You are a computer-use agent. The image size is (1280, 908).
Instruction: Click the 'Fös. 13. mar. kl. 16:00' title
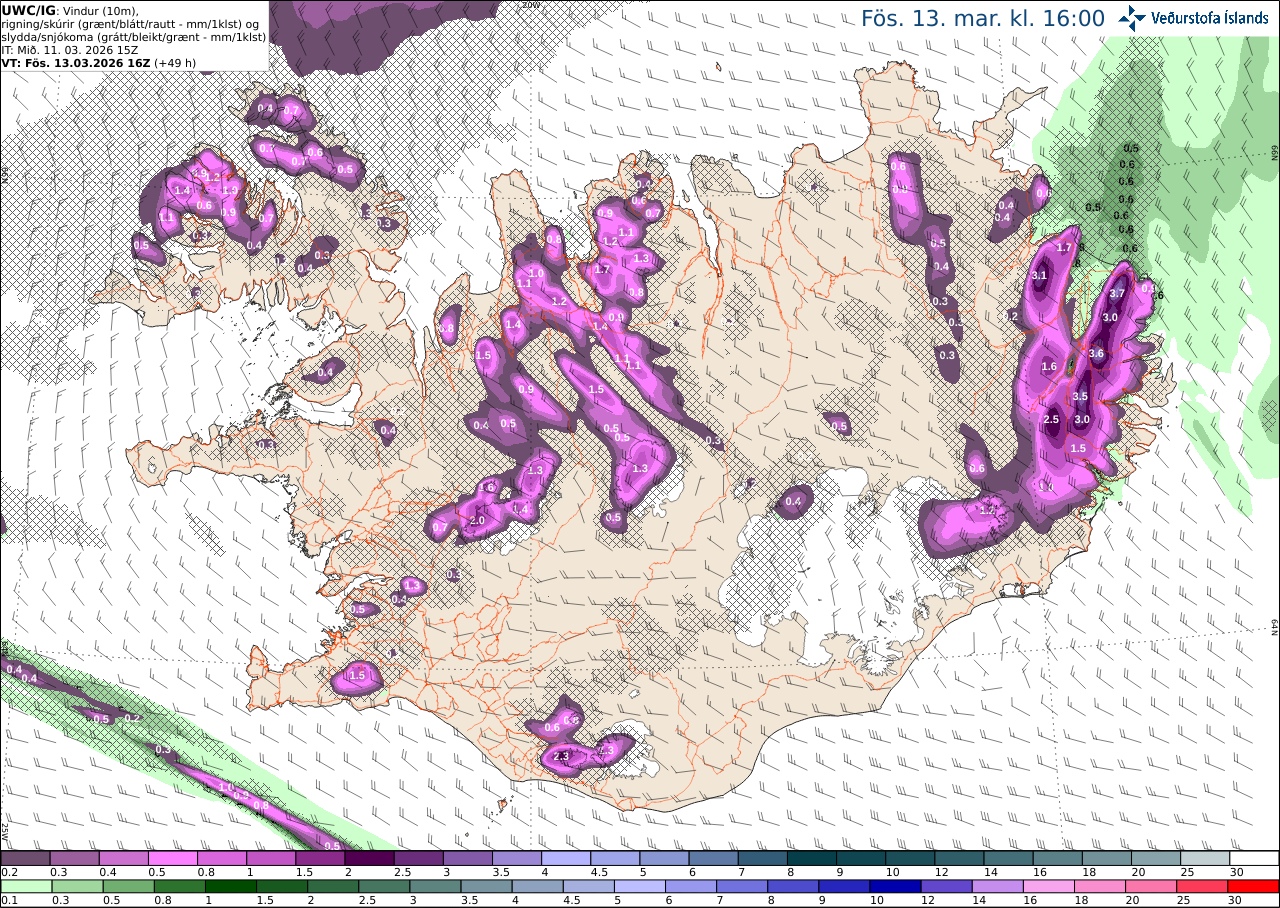pyautogui.click(x=983, y=19)
